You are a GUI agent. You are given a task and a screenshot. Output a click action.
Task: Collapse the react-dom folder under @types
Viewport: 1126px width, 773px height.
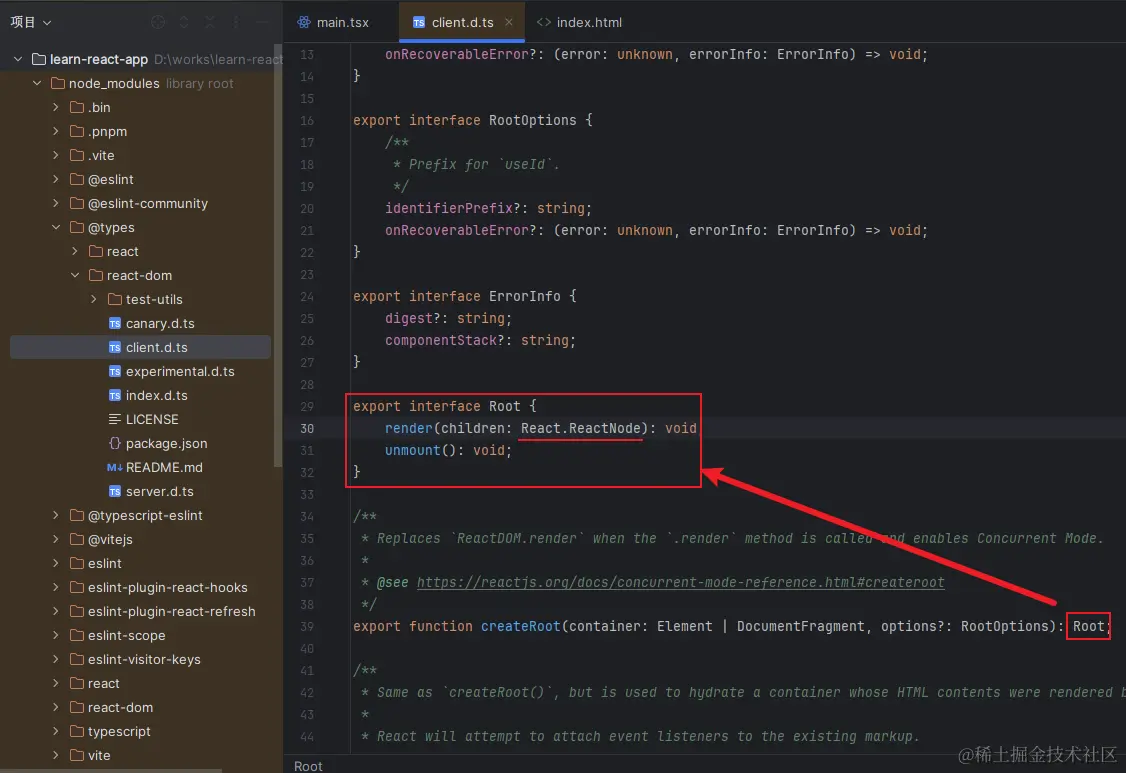75,275
